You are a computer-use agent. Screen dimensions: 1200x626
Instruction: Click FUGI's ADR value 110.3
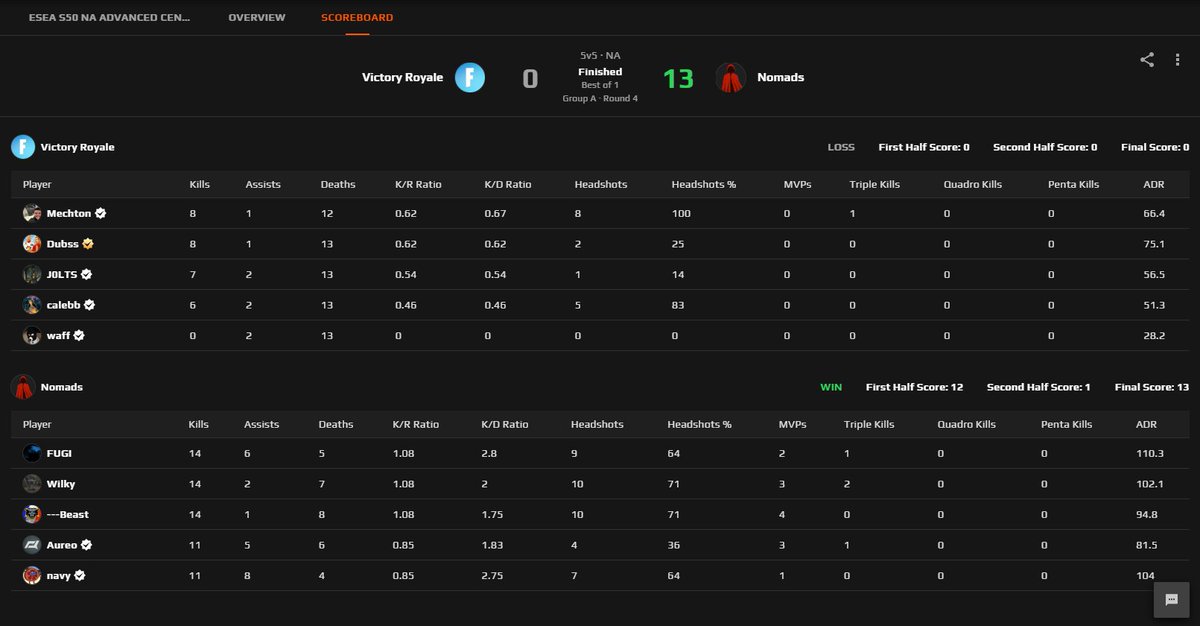coord(1150,453)
